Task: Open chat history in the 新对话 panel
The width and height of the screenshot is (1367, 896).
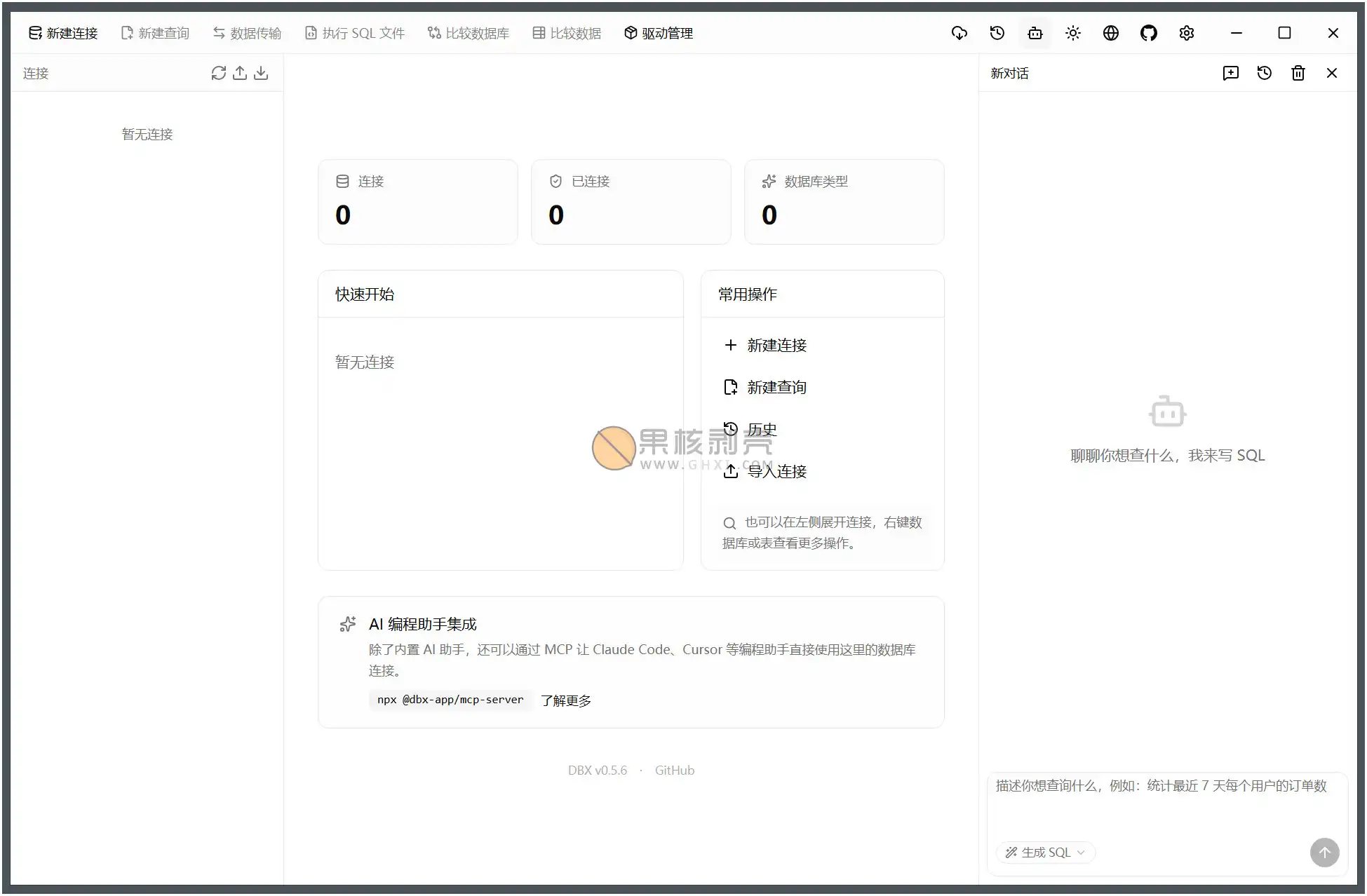Action: (x=1265, y=73)
